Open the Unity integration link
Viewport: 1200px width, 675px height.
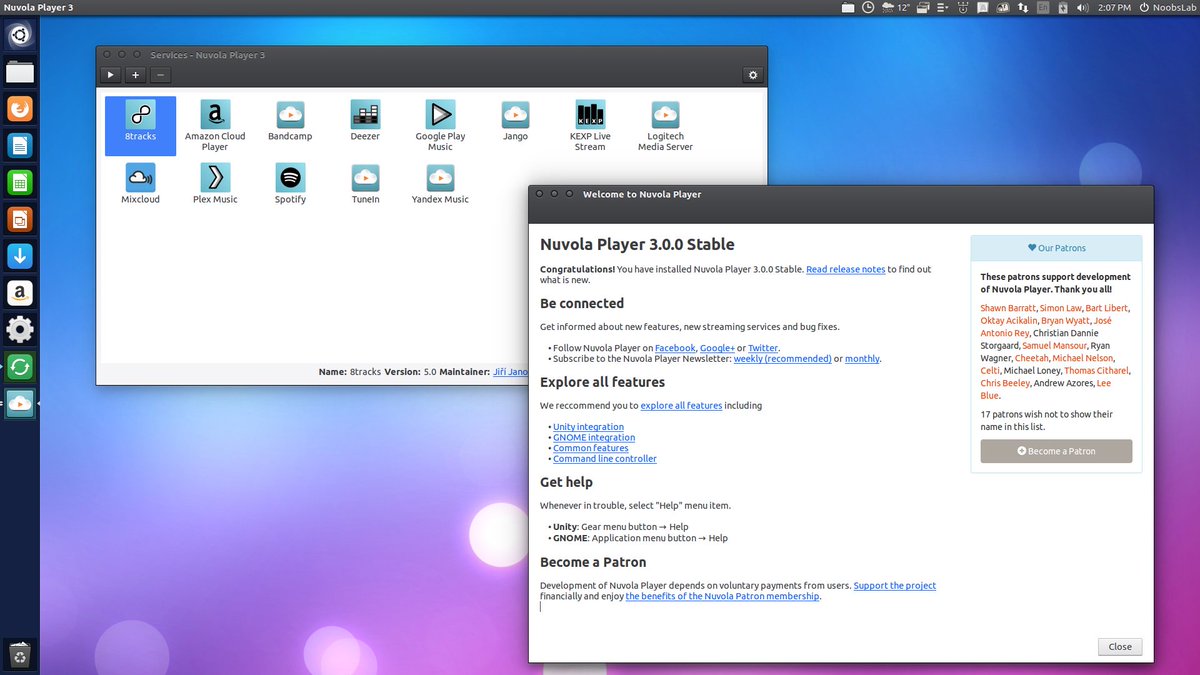(x=588, y=427)
